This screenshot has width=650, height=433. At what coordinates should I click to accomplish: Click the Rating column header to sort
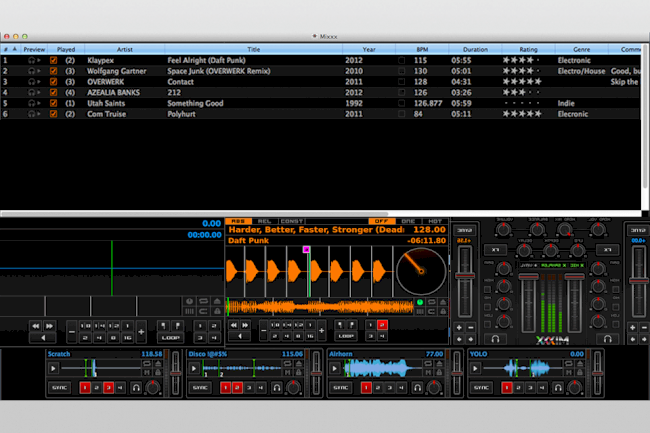click(527, 48)
